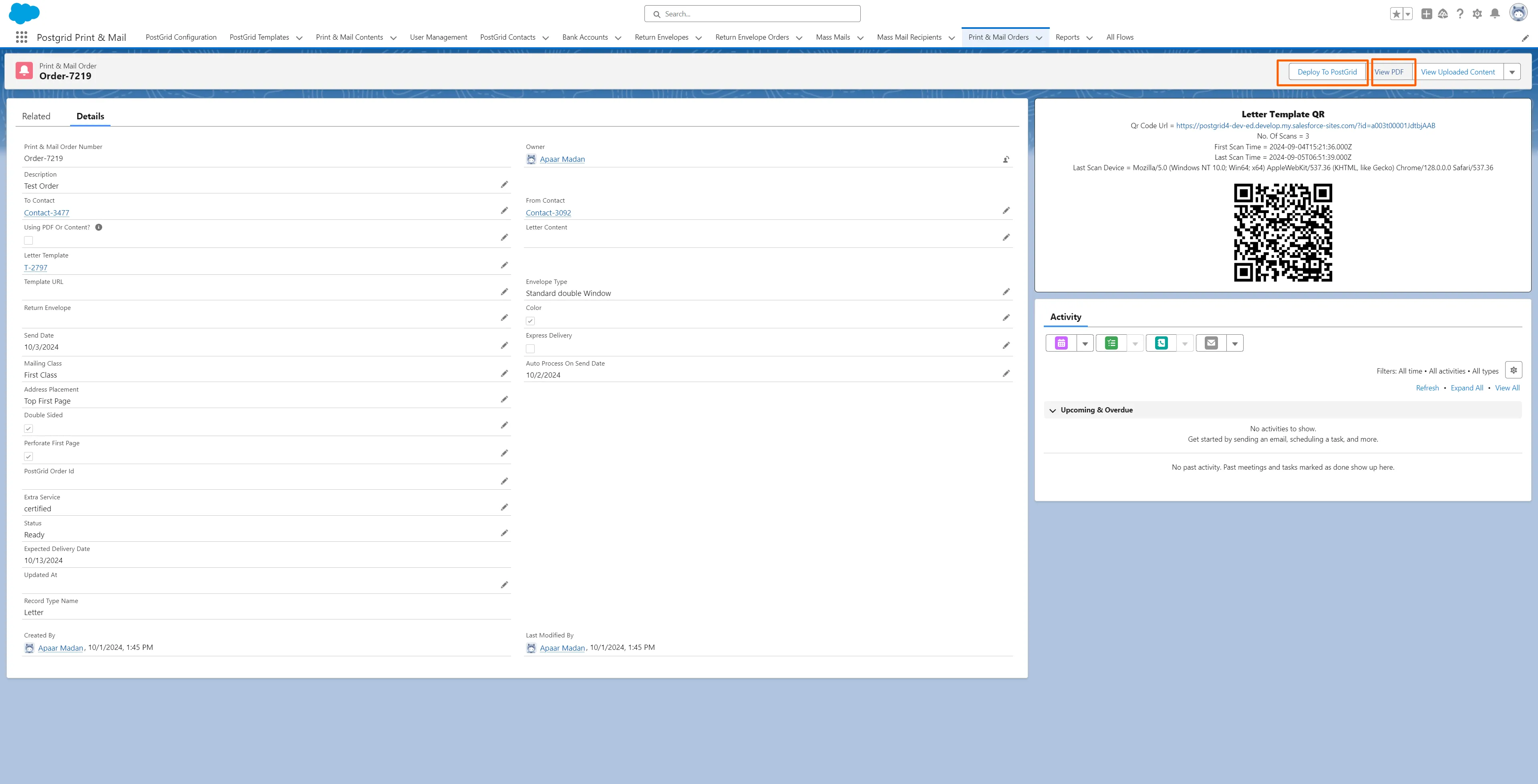
Task: Open Contact-3477 link
Action: tap(46, 213)
